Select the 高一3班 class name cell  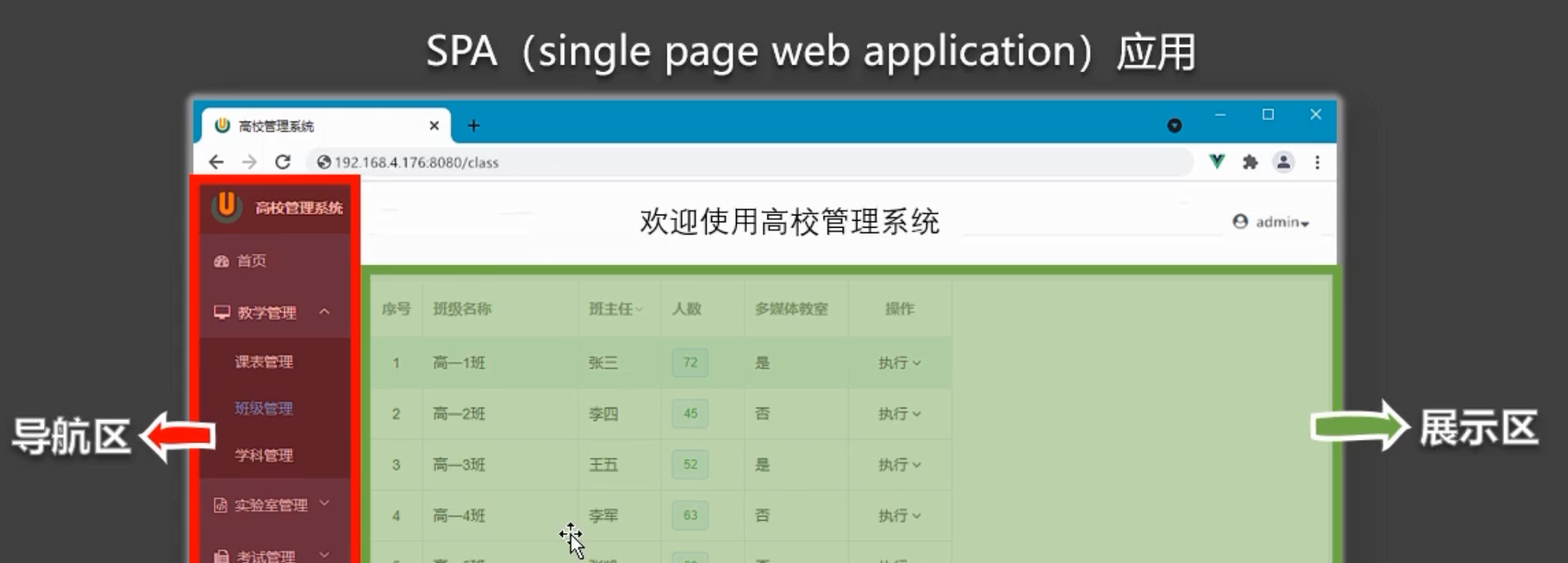(459, 465)
